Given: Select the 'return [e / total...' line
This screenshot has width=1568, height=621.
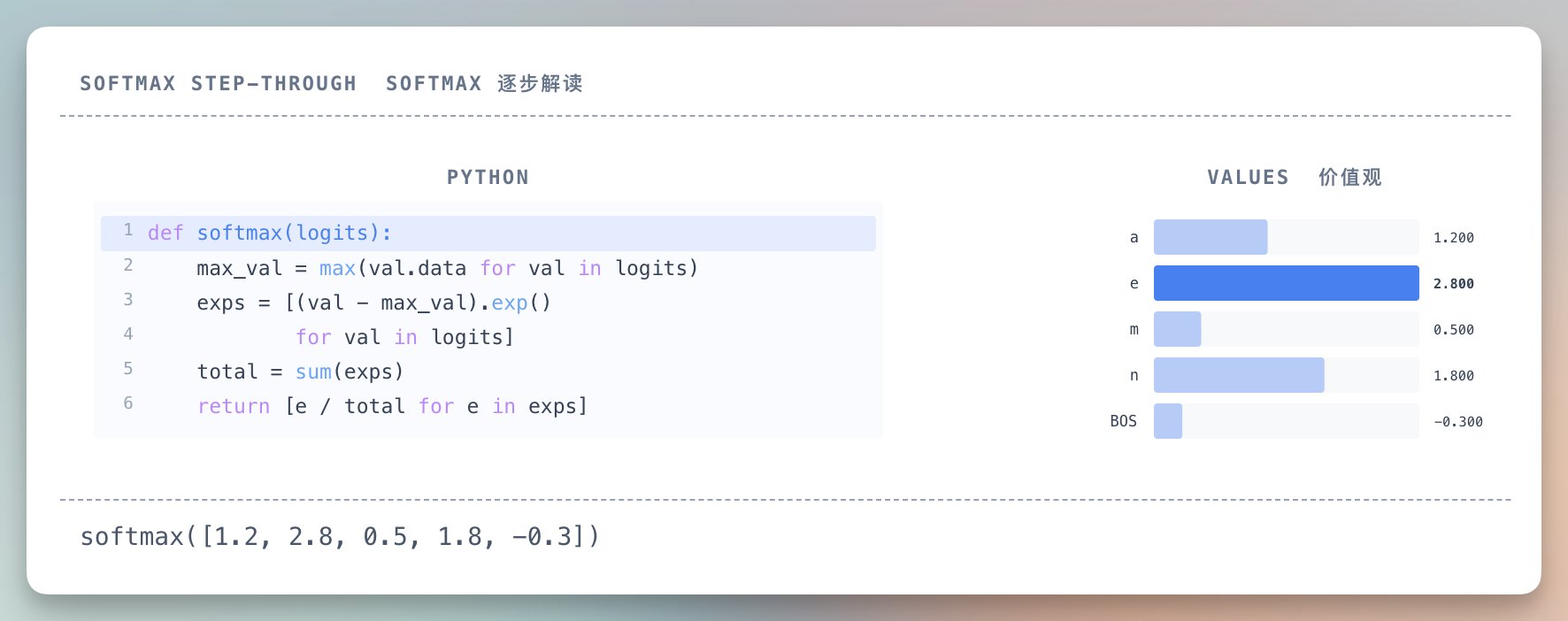Looking at the screenshot, I should click(x=392, y=406).
